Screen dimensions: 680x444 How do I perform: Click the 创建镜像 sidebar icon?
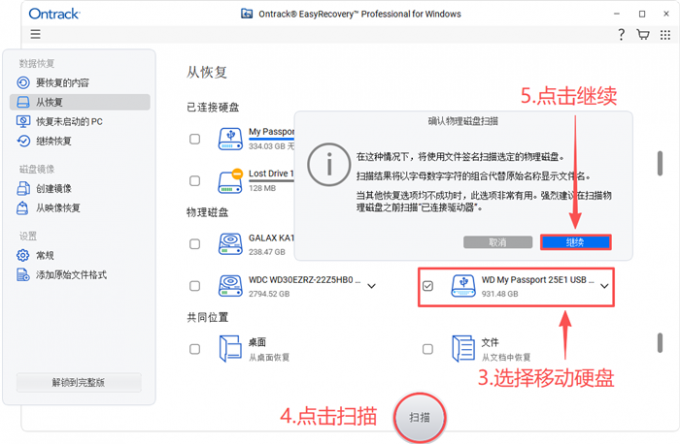point(23,188)
